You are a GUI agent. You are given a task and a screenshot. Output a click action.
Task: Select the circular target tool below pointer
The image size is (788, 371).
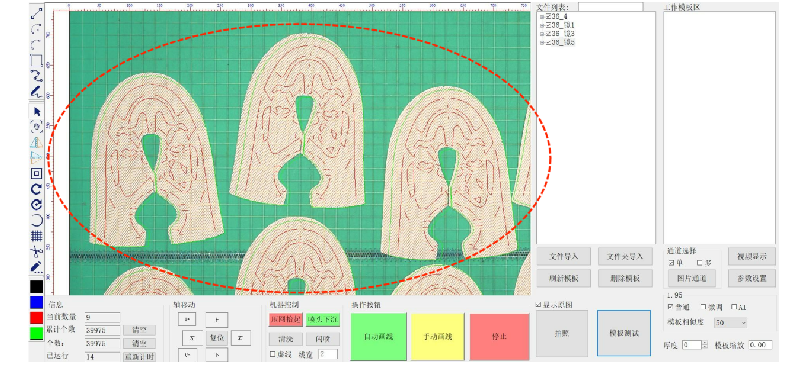click(x=36, y=127)
